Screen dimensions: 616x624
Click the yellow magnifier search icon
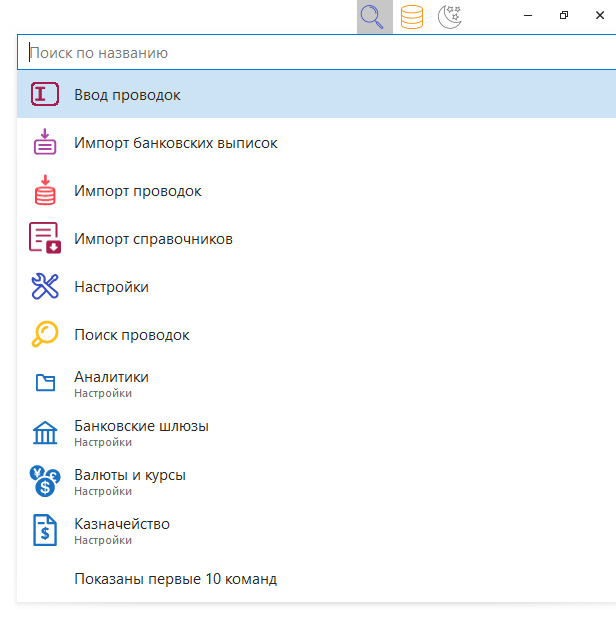click(45, 335)
